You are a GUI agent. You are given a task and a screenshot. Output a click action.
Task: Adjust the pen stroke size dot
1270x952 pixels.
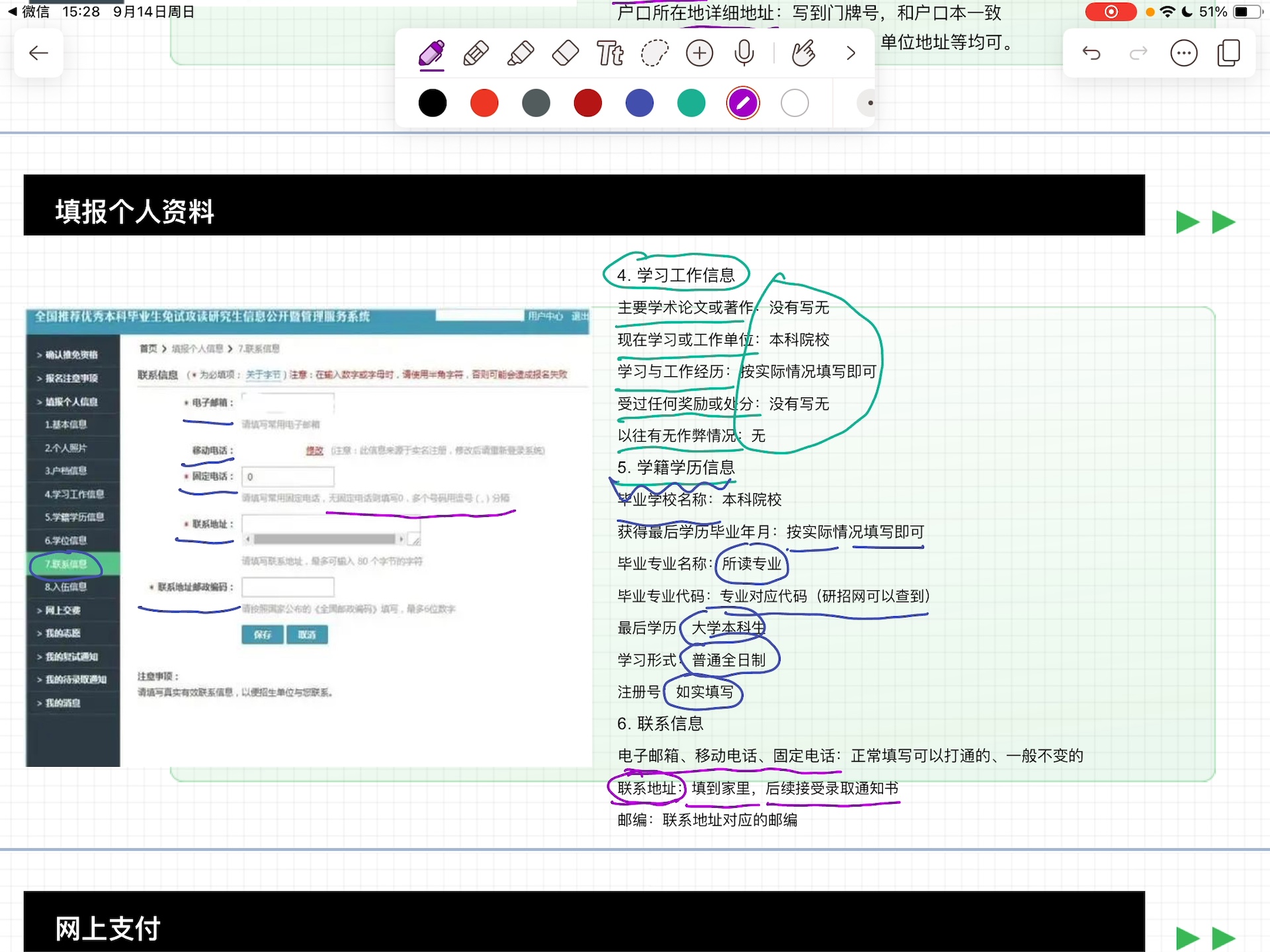(868, 103)
